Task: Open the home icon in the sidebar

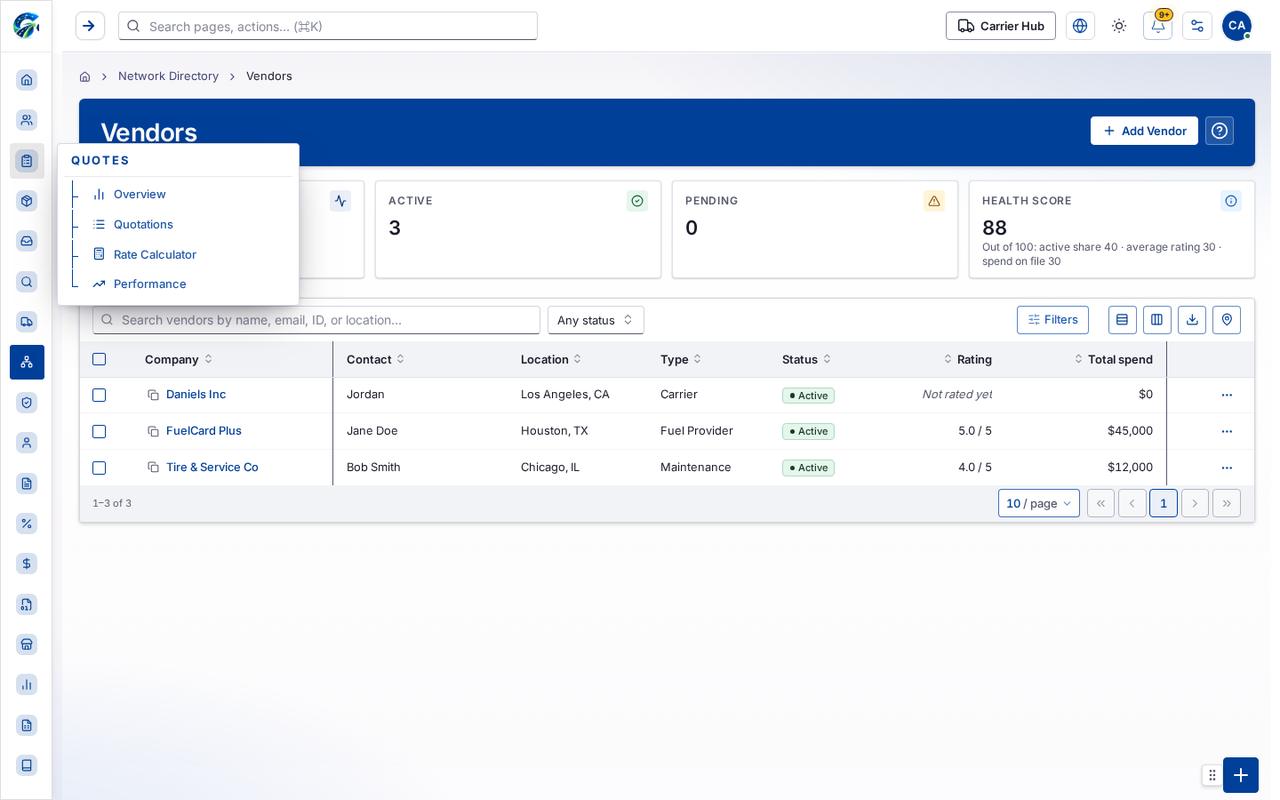Action: 27,80
